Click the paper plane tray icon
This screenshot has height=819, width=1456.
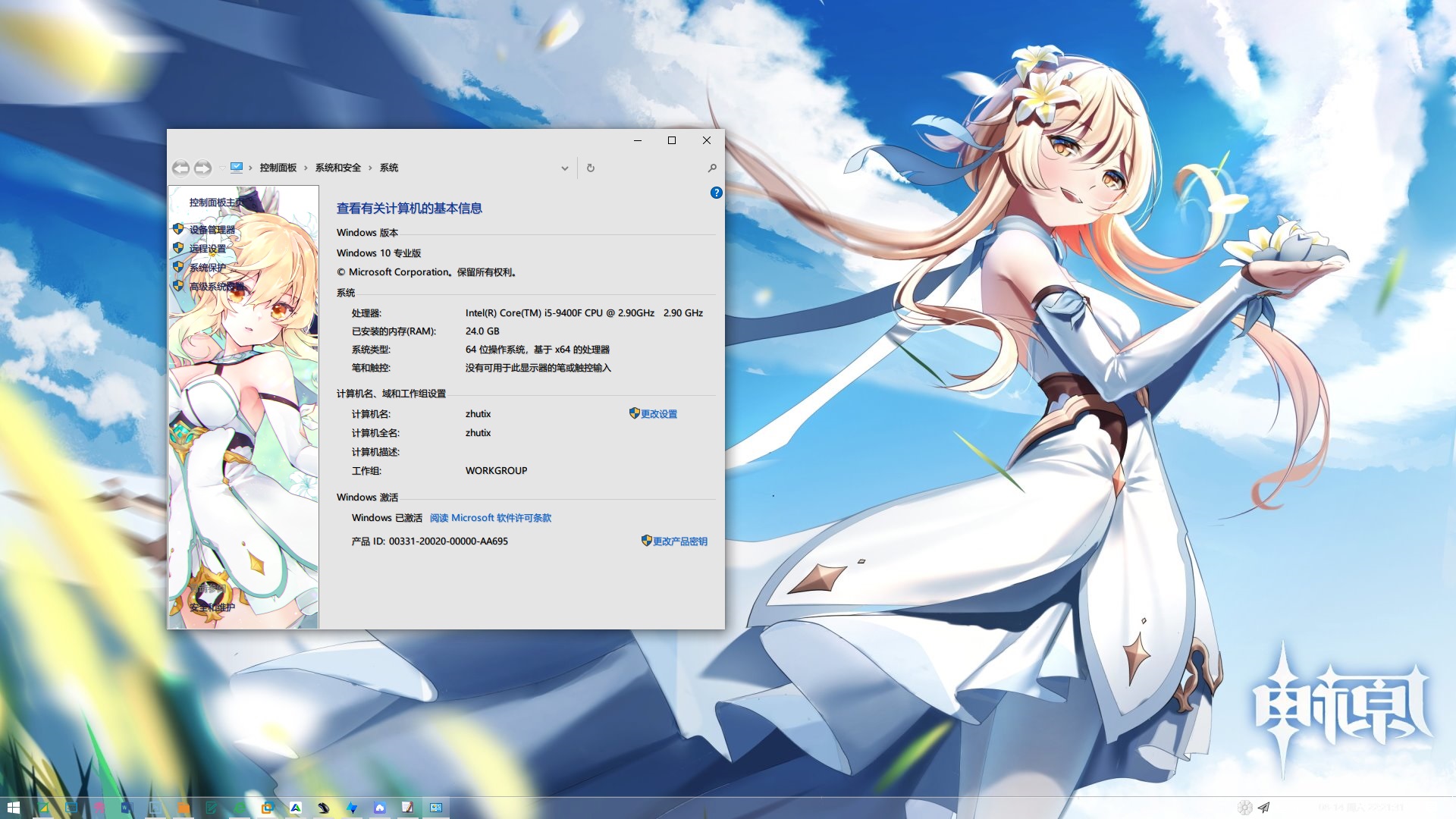(1263, 808)
